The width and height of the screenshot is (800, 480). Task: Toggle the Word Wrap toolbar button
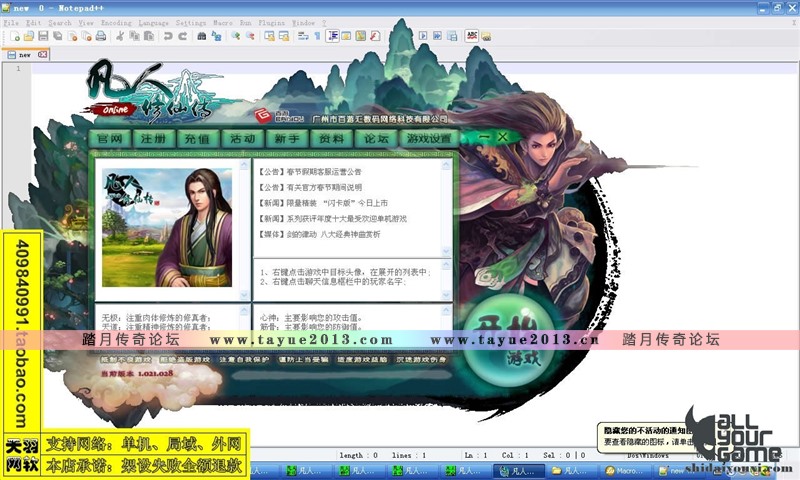click(x=303, y=36)
